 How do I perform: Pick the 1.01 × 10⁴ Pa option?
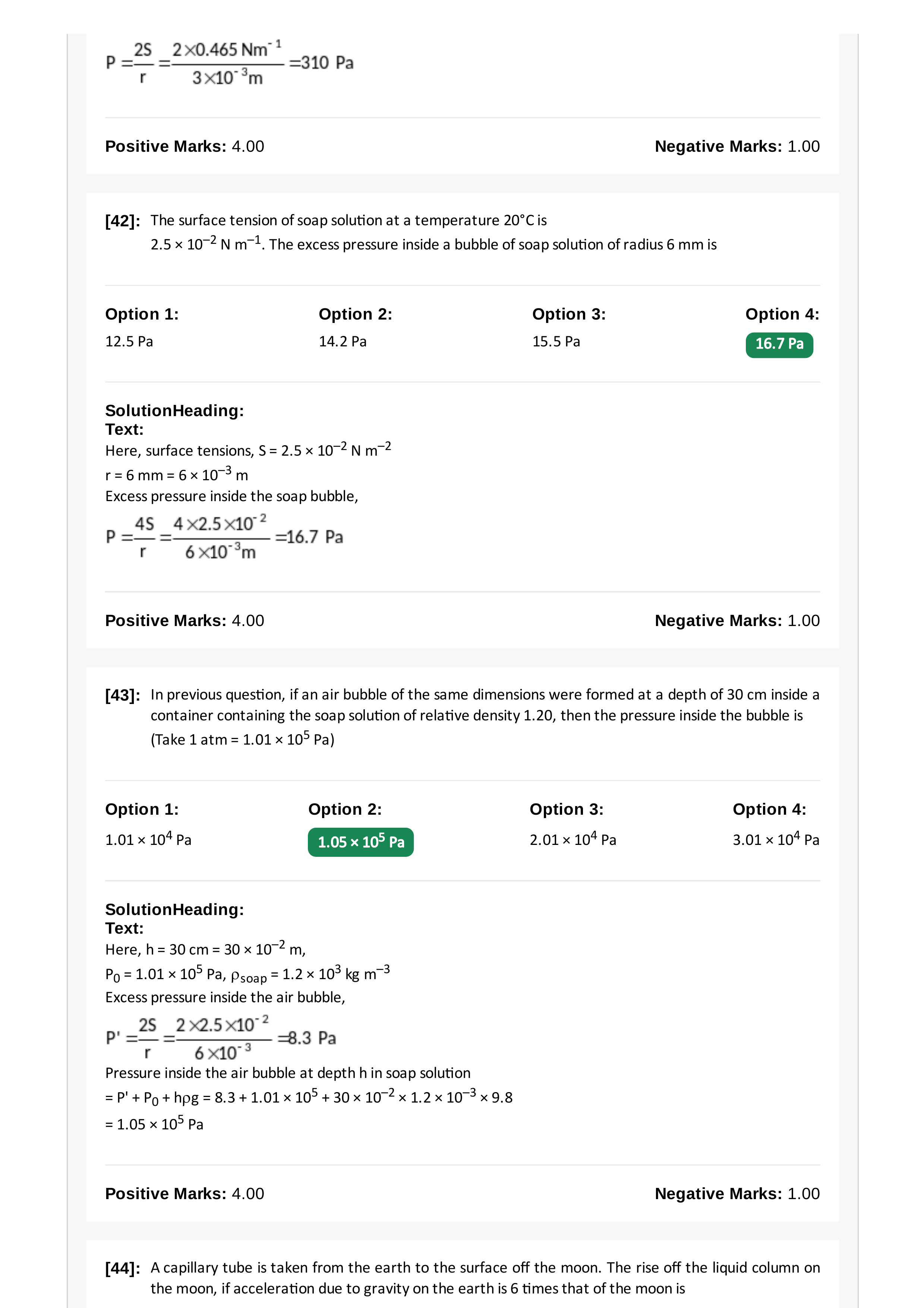(149, 839)
